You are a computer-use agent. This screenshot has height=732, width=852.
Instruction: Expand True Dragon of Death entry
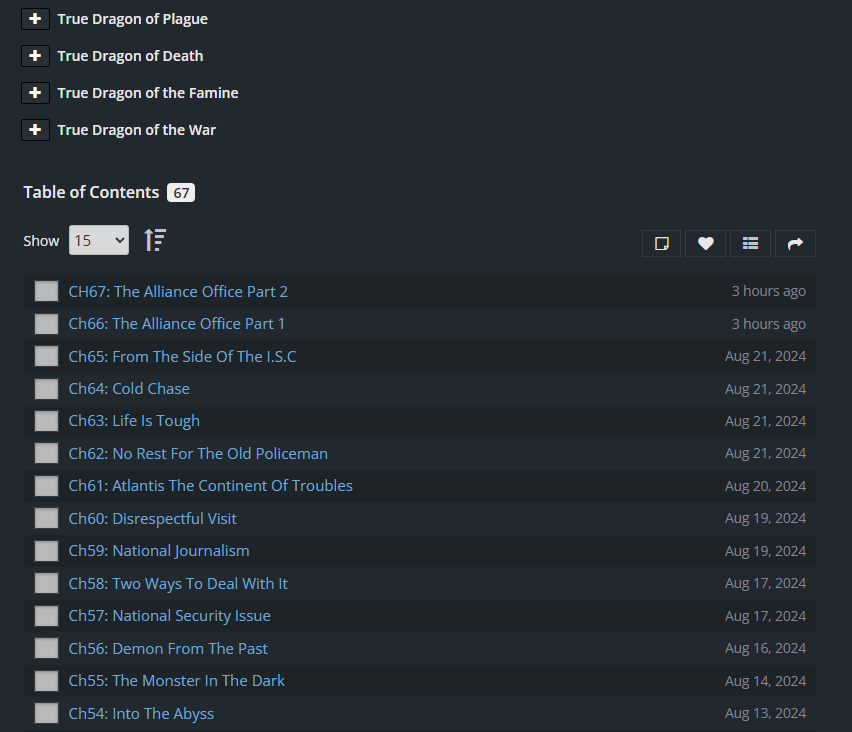tap(35, 56)
